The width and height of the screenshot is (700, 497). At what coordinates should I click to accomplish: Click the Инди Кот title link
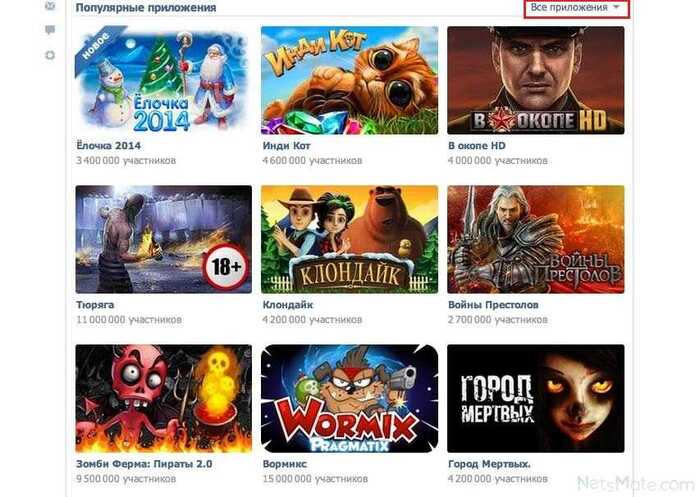point(286,146)
